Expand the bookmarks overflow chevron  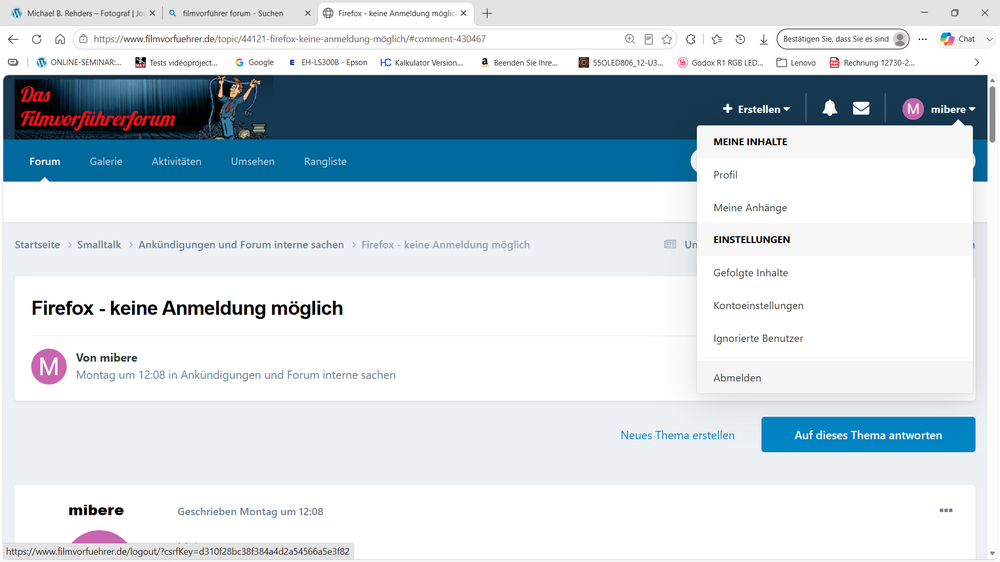976,63
